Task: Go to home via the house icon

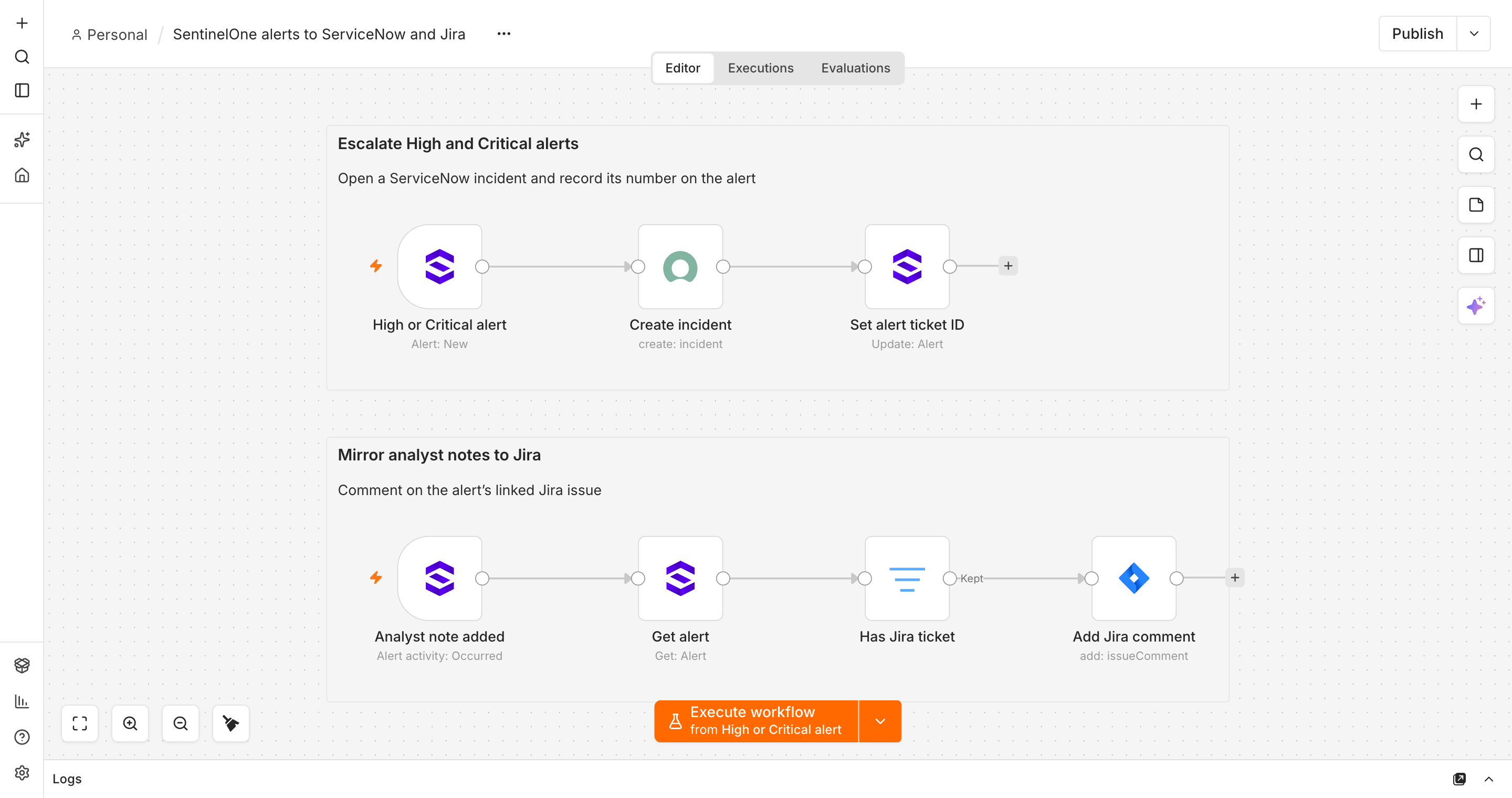Action: click(x=22, y=175)
